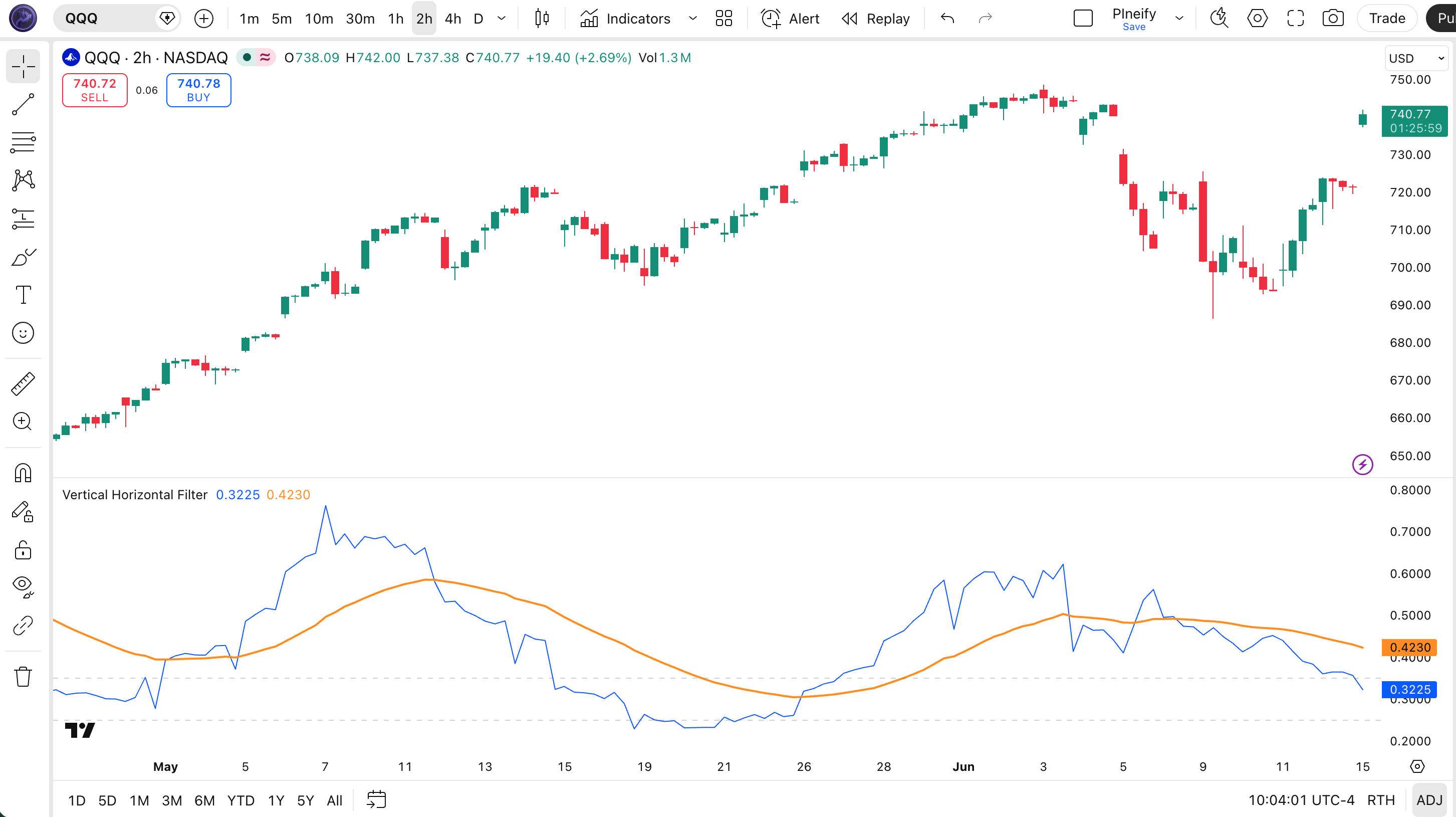The image size is (1456, 817).
Task: Set range to YTD
Action: tap(241, 800)
